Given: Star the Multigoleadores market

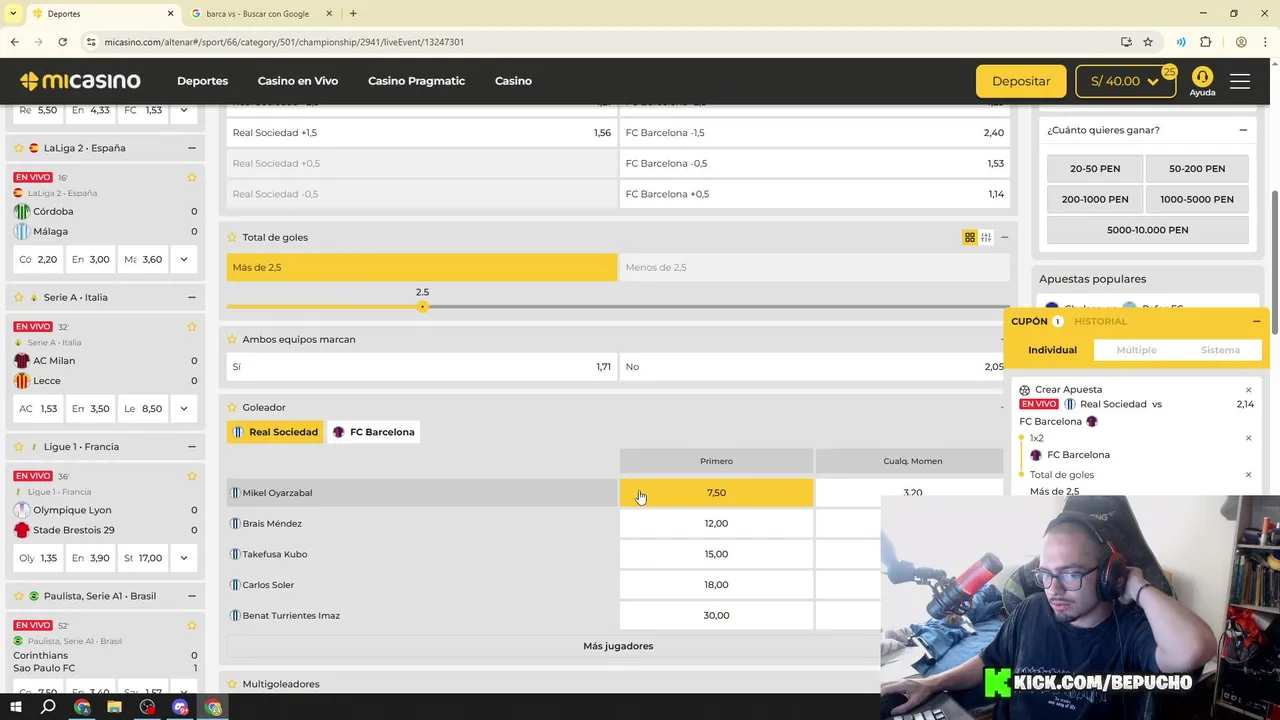Looking at the screenshot, I should (x=232, y=684).
